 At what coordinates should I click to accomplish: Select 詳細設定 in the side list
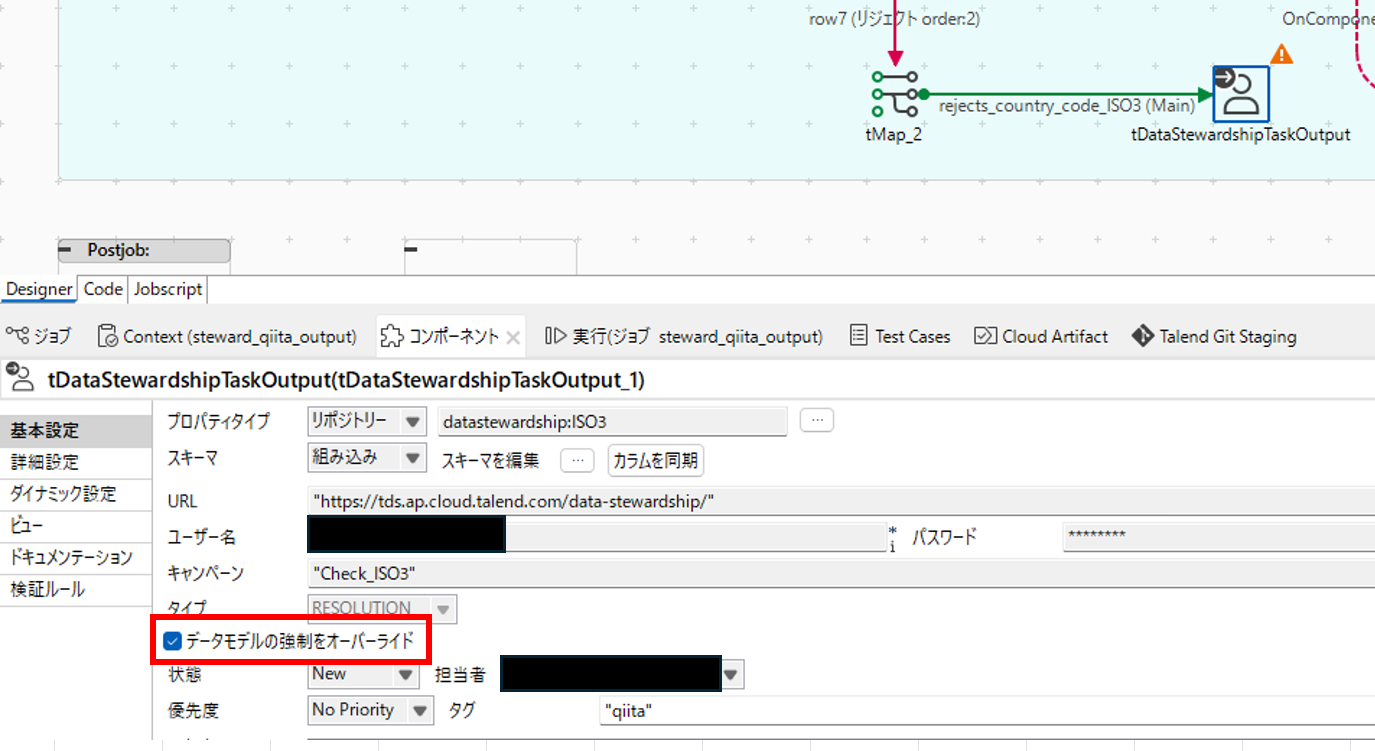(76, 462)
